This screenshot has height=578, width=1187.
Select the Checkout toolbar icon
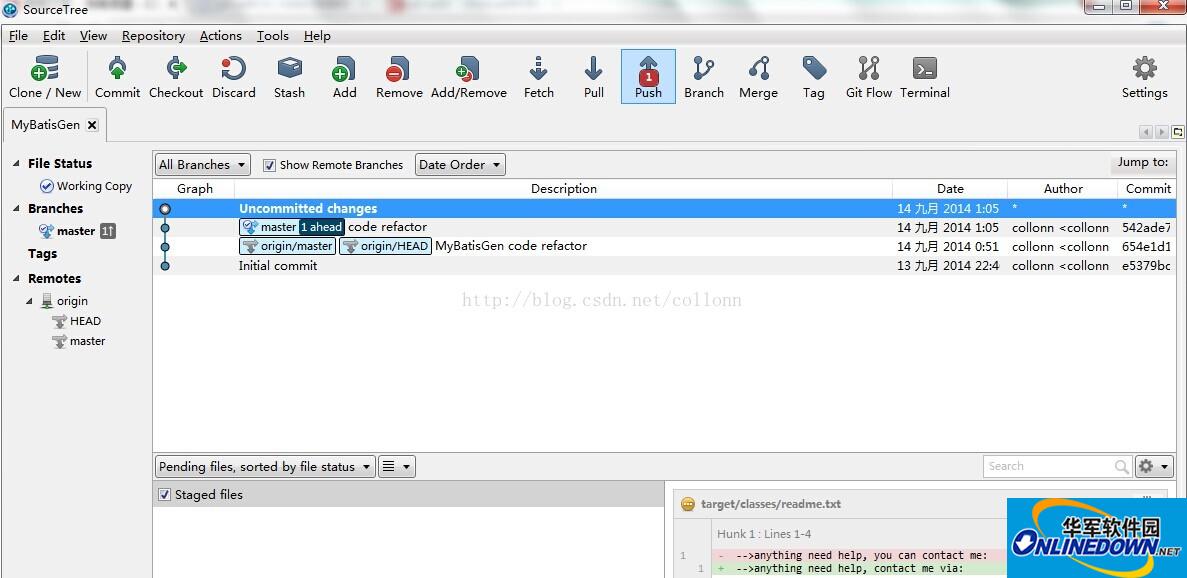(x=176, y=76)
